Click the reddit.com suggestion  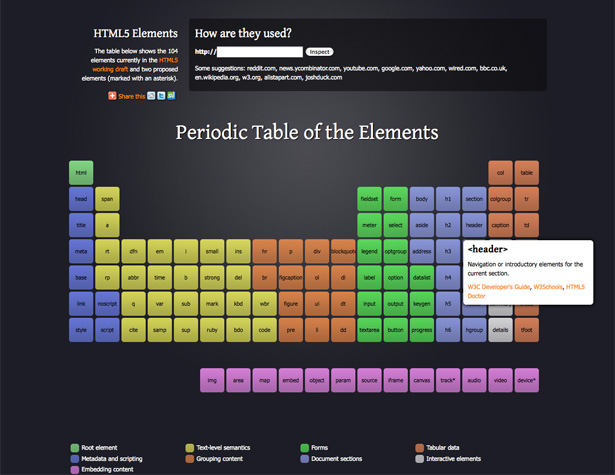tap(261, 68)
